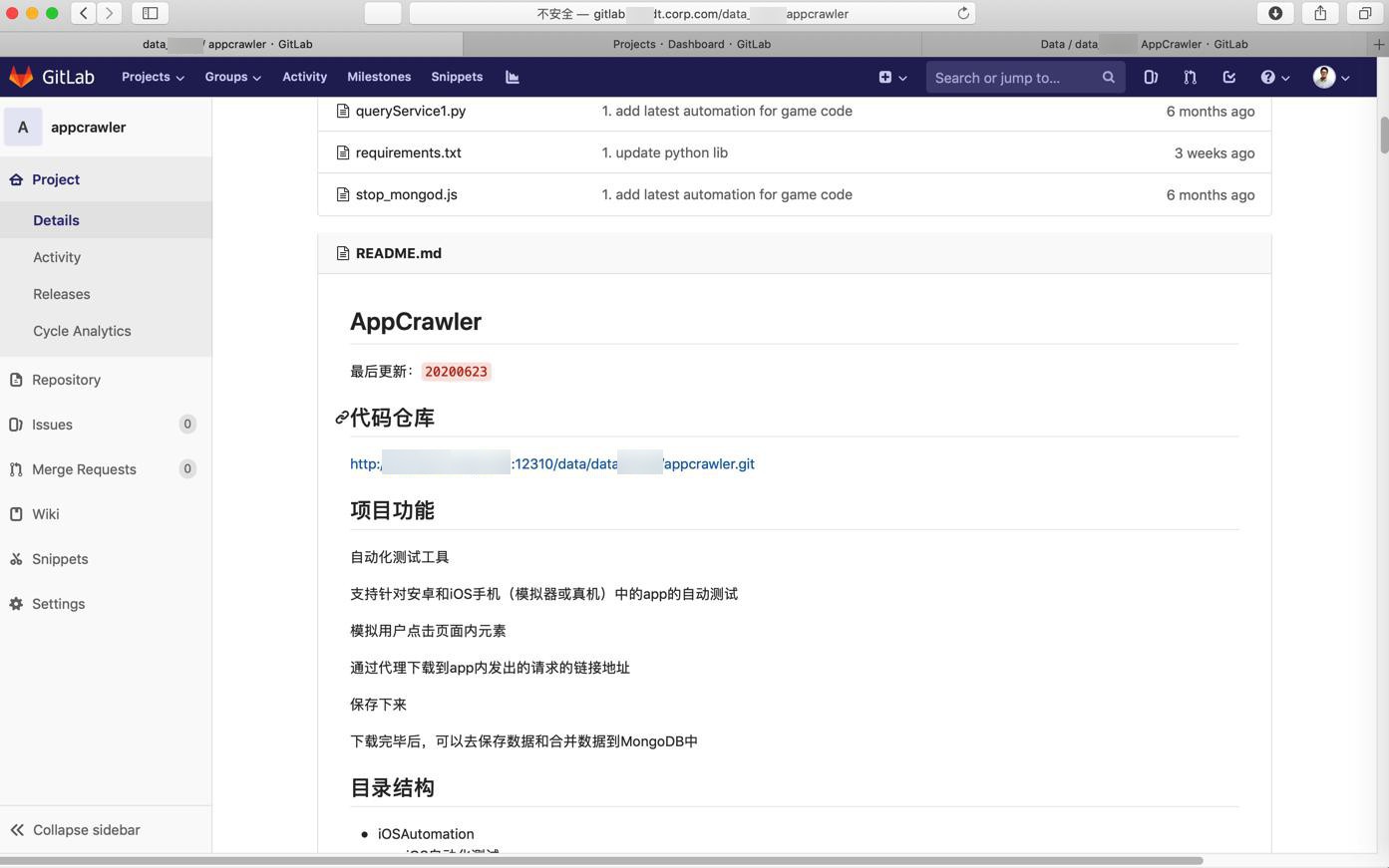Click the '3 weeks ago' timestamp

(x=1215, y=152)
